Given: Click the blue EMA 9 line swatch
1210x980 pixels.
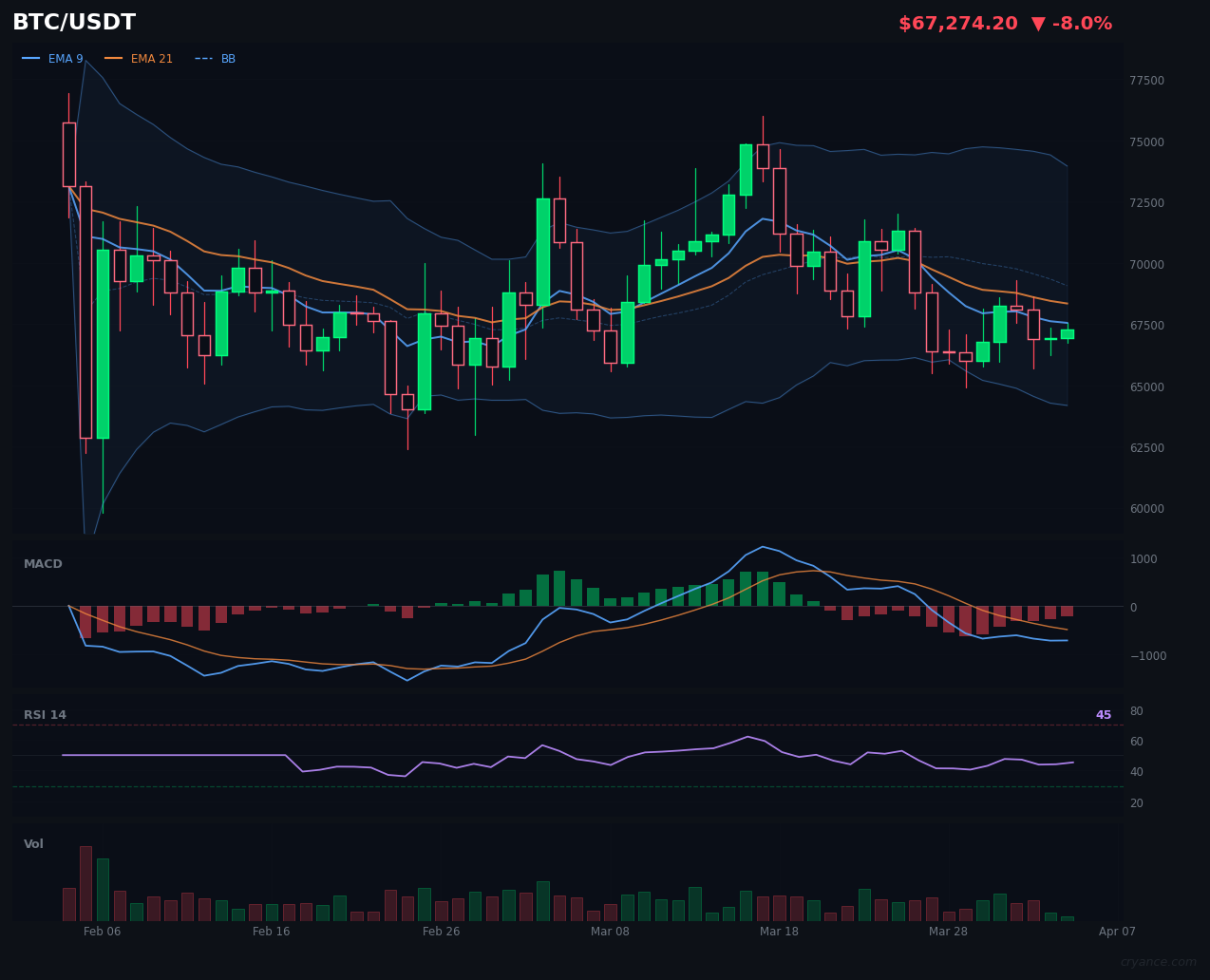Looking at the screenshot, I should 29,58.
